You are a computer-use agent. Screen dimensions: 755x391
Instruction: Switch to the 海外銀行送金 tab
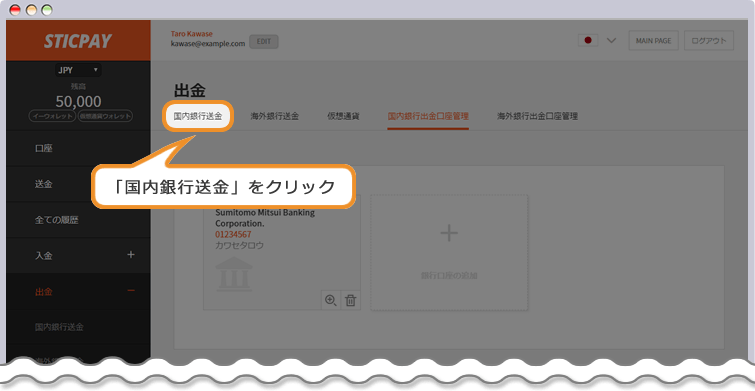pos(274,116)
